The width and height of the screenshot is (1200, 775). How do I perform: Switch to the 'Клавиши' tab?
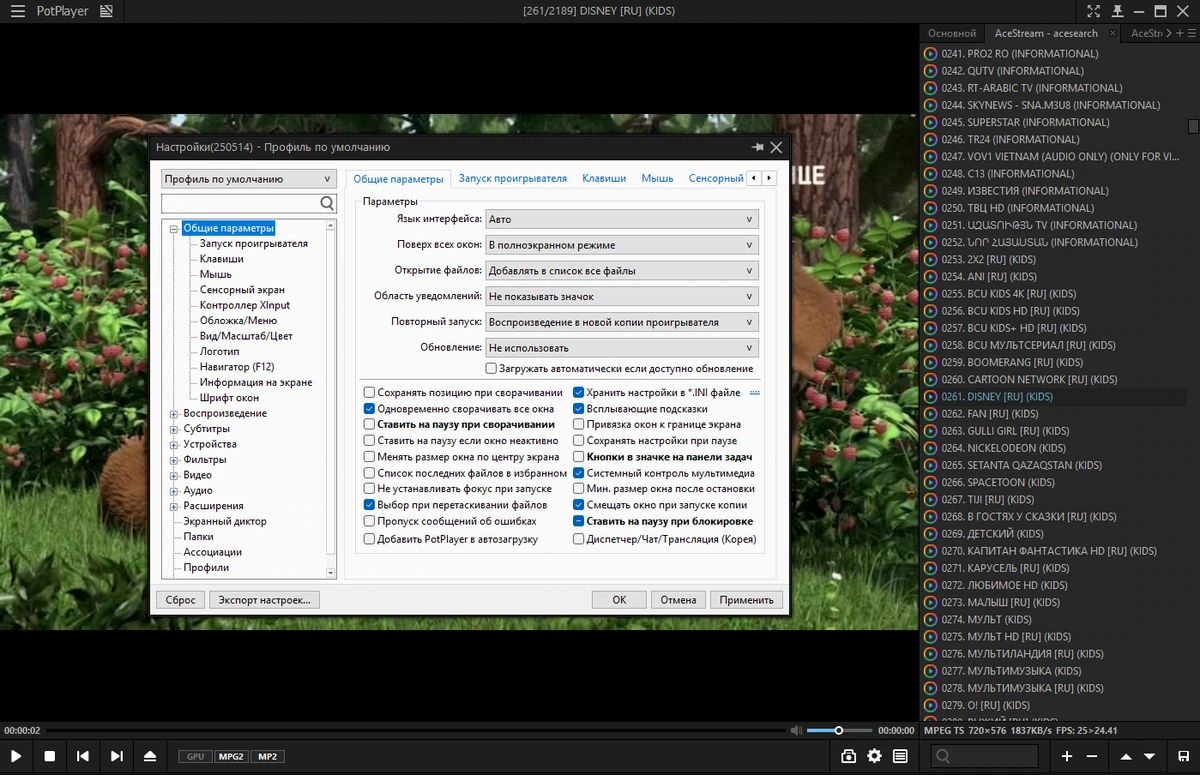(604, 178)
